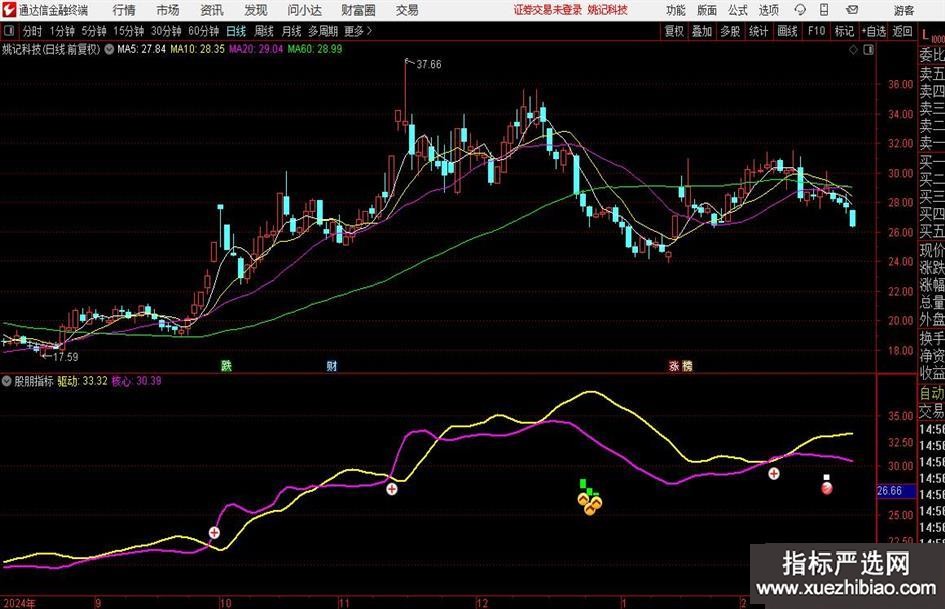Viewport: 945px width, 609px height.
Task: Open the customer service headset icon
Action: point(800,10)
